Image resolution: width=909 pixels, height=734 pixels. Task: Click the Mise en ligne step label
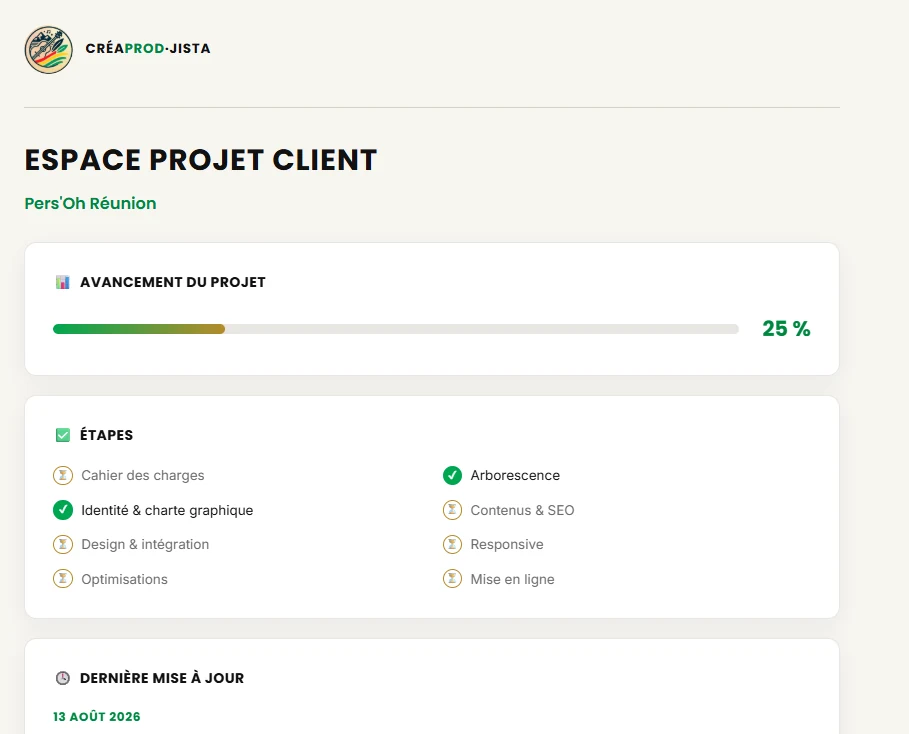[512, 579]
